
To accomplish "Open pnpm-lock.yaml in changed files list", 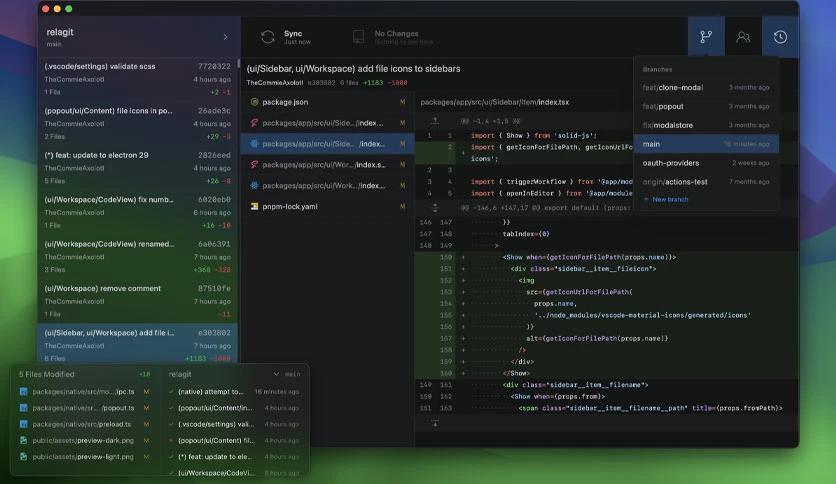I will 328,206.
